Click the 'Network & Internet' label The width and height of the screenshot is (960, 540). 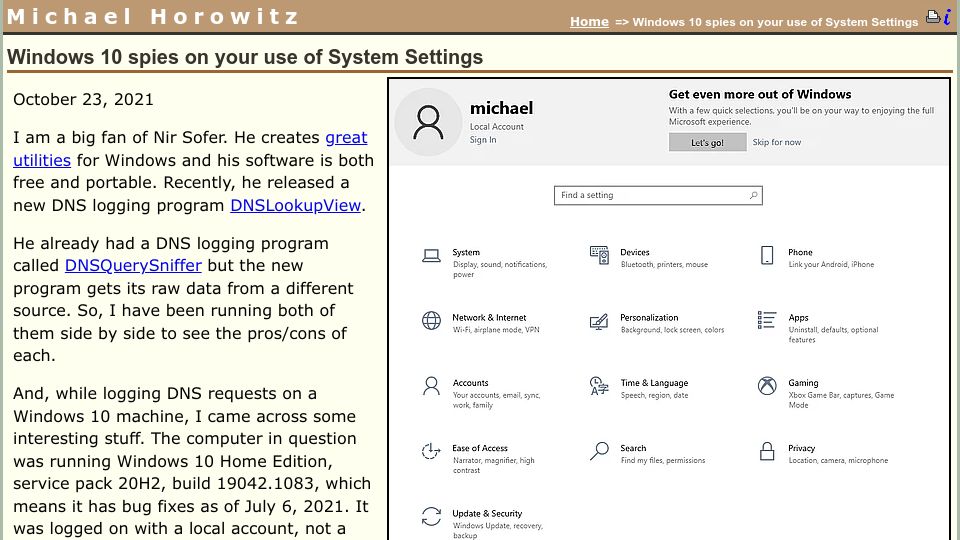click(489, 317)
